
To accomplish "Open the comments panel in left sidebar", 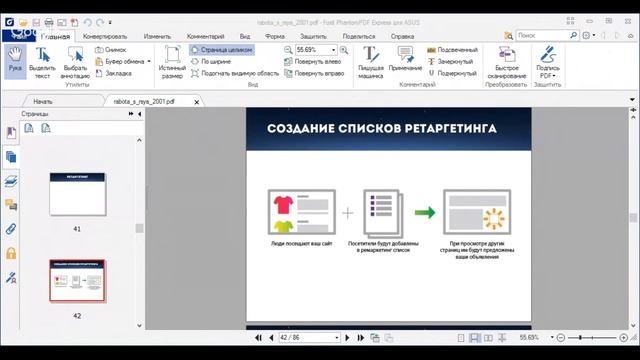I will (x=11, y=204).
